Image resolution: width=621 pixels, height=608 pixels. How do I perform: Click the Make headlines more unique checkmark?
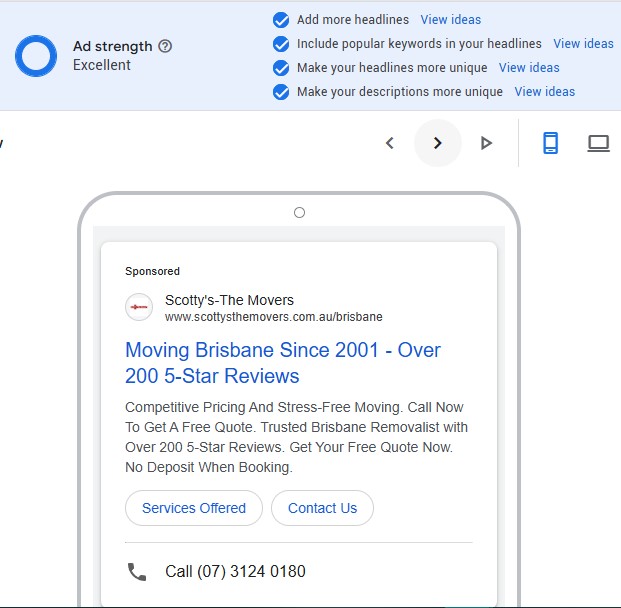point(281,68)
